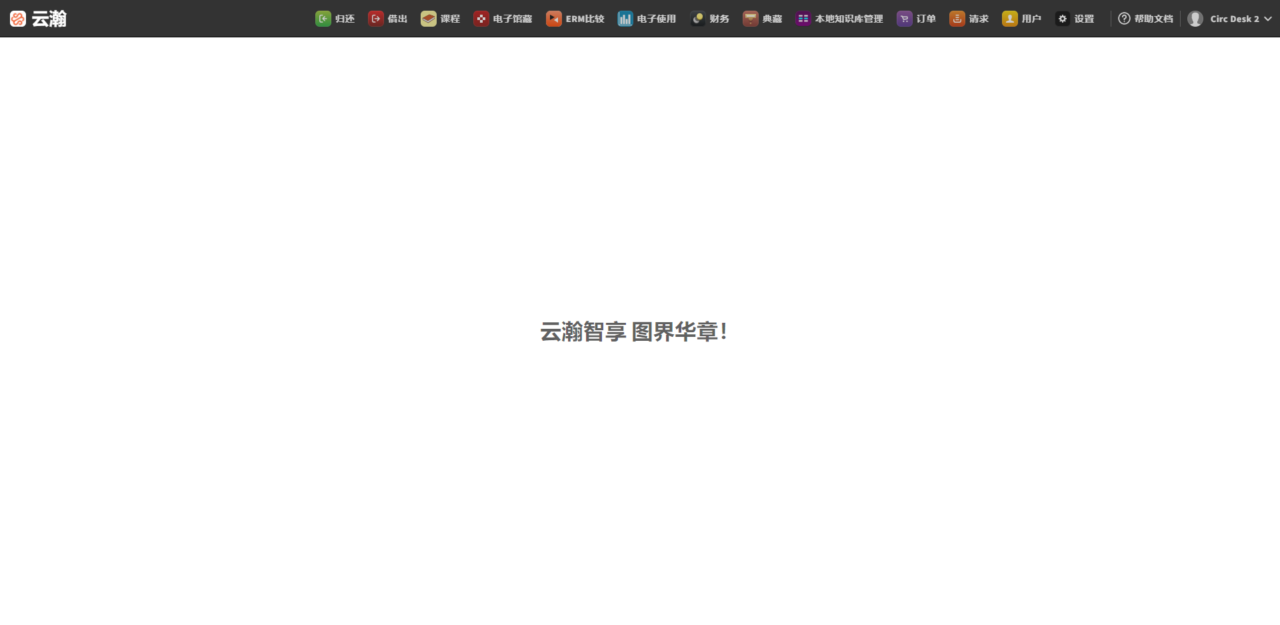The image size is (1280, 625).
Task: Click the 云瀚 logo home link
Action: (x=38, y=18)
